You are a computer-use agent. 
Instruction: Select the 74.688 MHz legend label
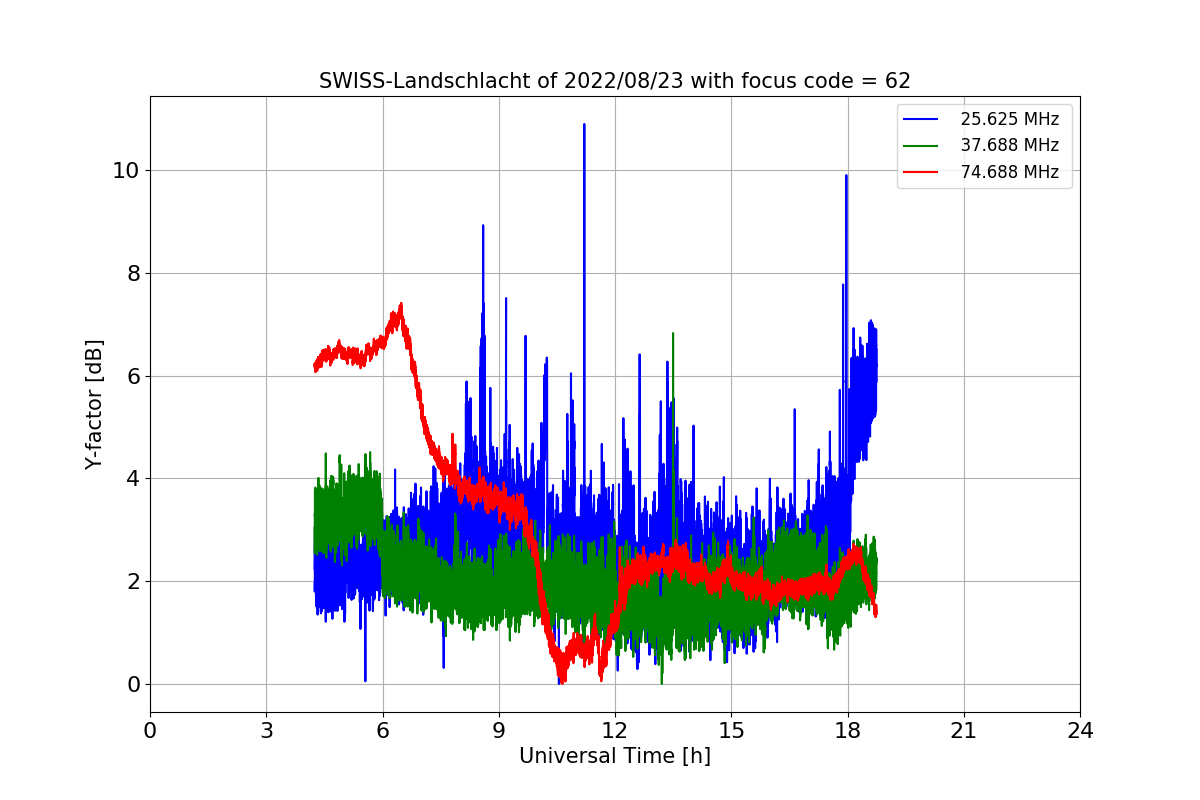[1009, 172]
